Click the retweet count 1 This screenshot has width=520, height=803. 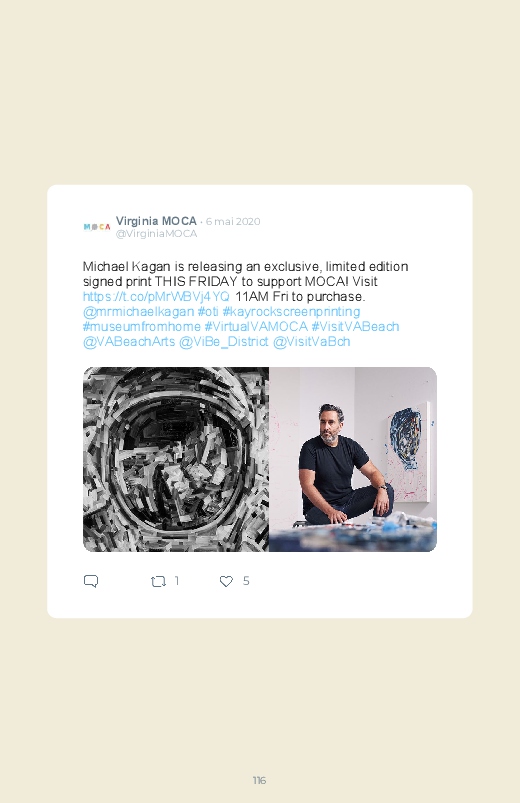[177, 581]
